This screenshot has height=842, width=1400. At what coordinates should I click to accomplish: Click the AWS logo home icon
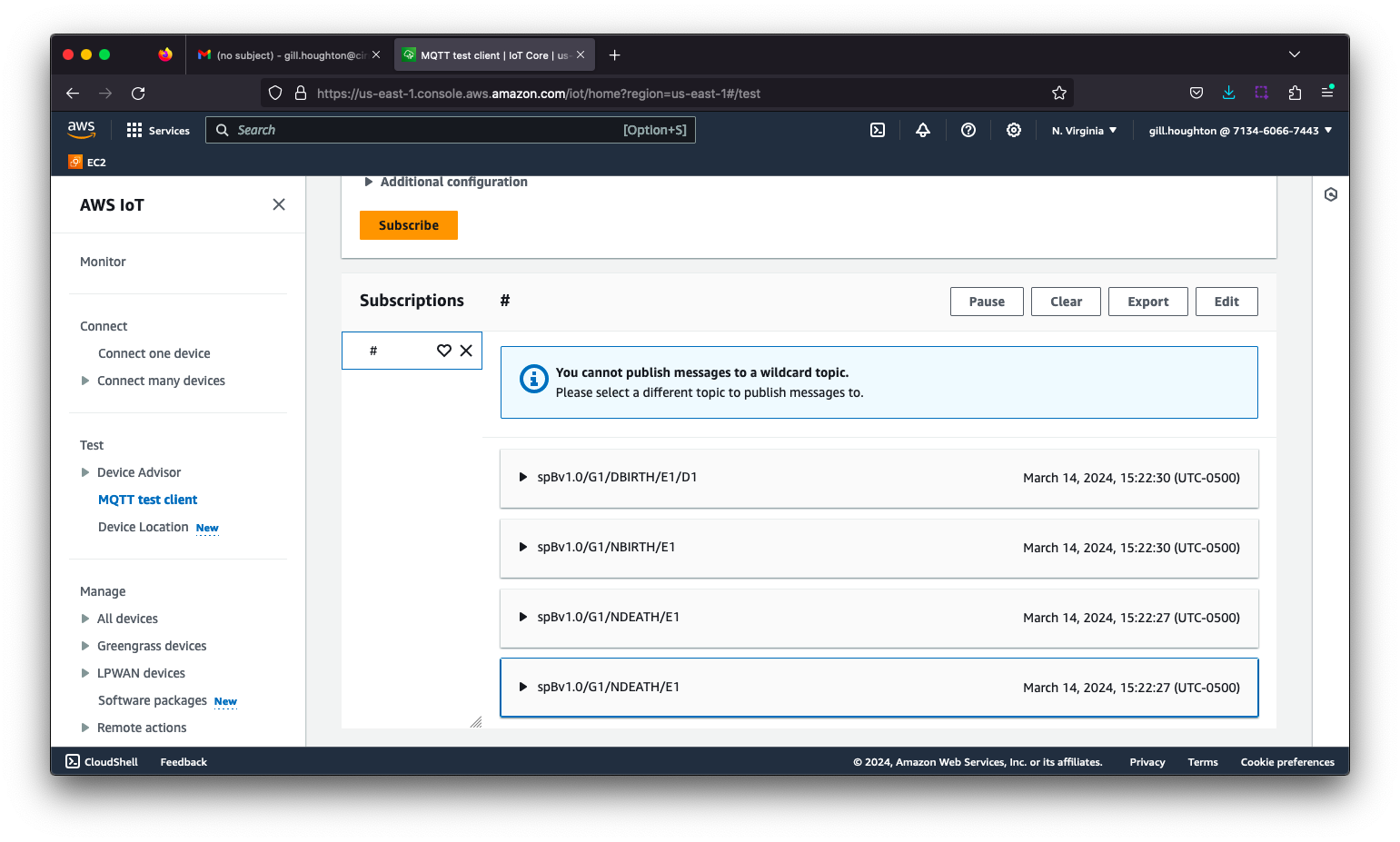(82, 130)
